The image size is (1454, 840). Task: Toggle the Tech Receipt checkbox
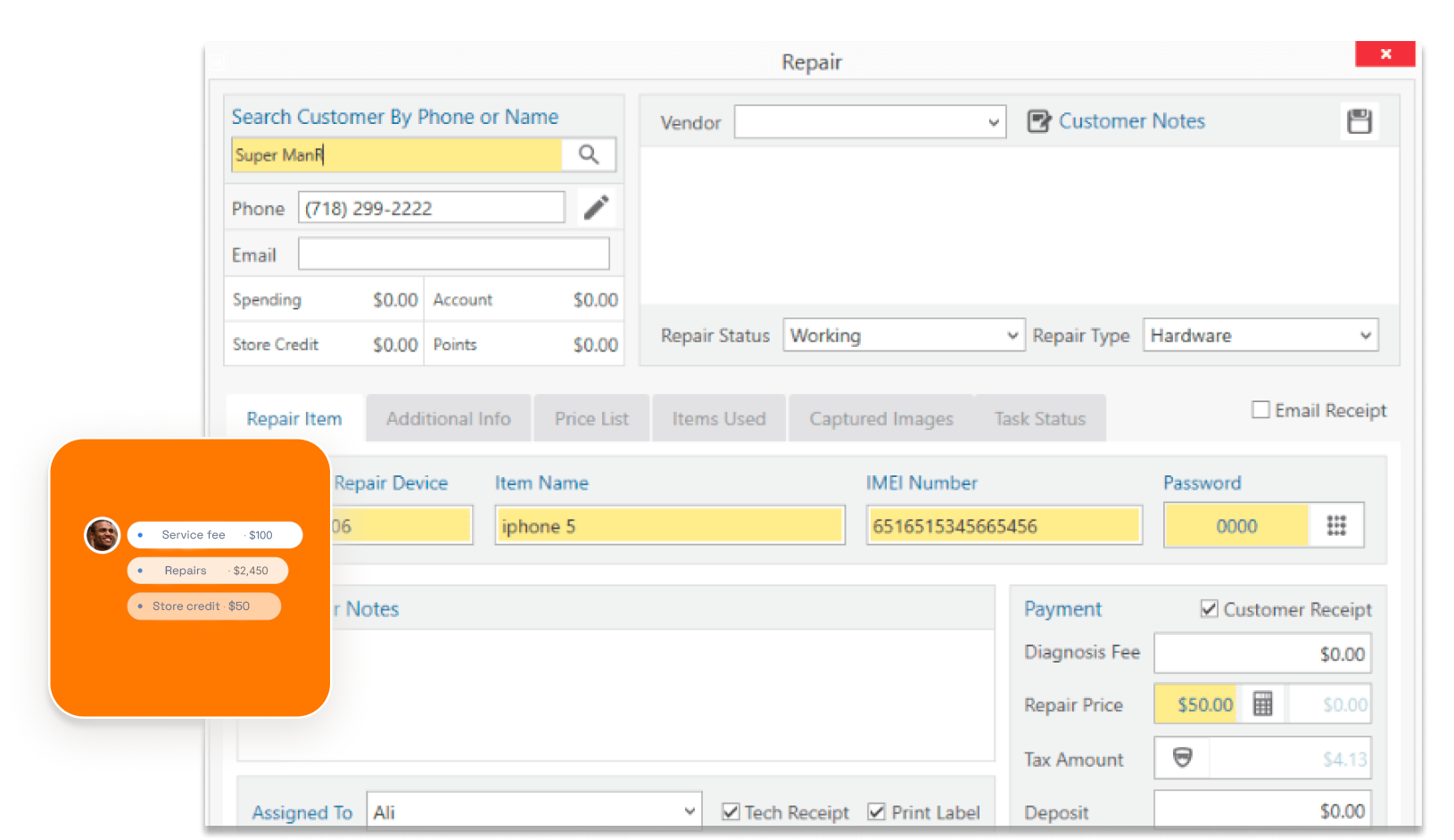[x=731, y=811]
